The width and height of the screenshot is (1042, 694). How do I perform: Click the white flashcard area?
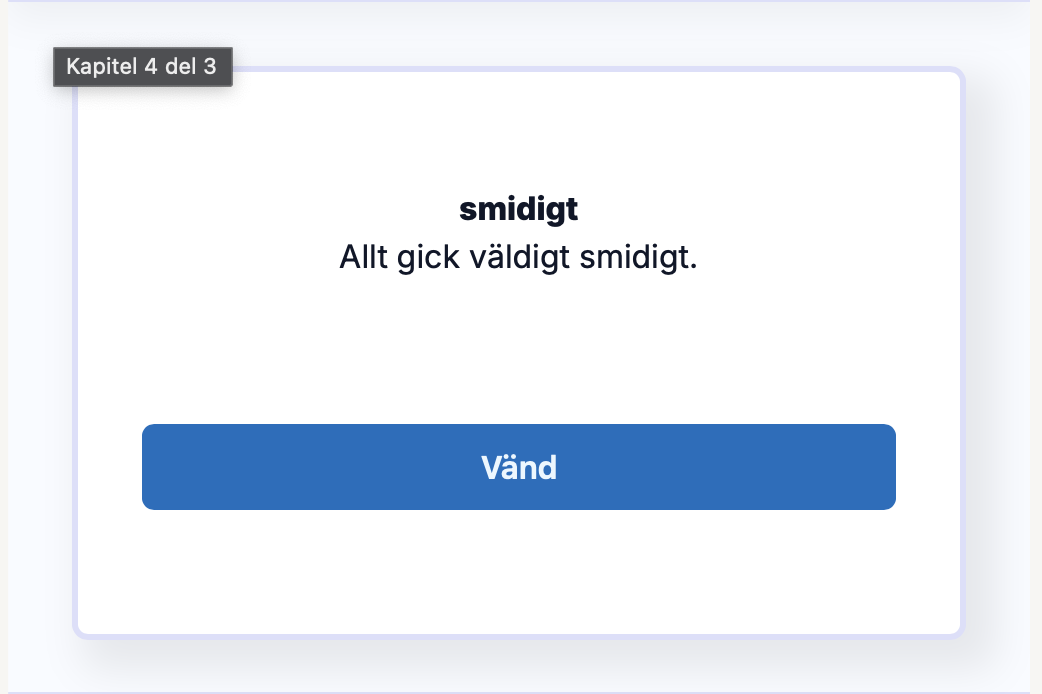pyautogui.click(x=518, y=350)
